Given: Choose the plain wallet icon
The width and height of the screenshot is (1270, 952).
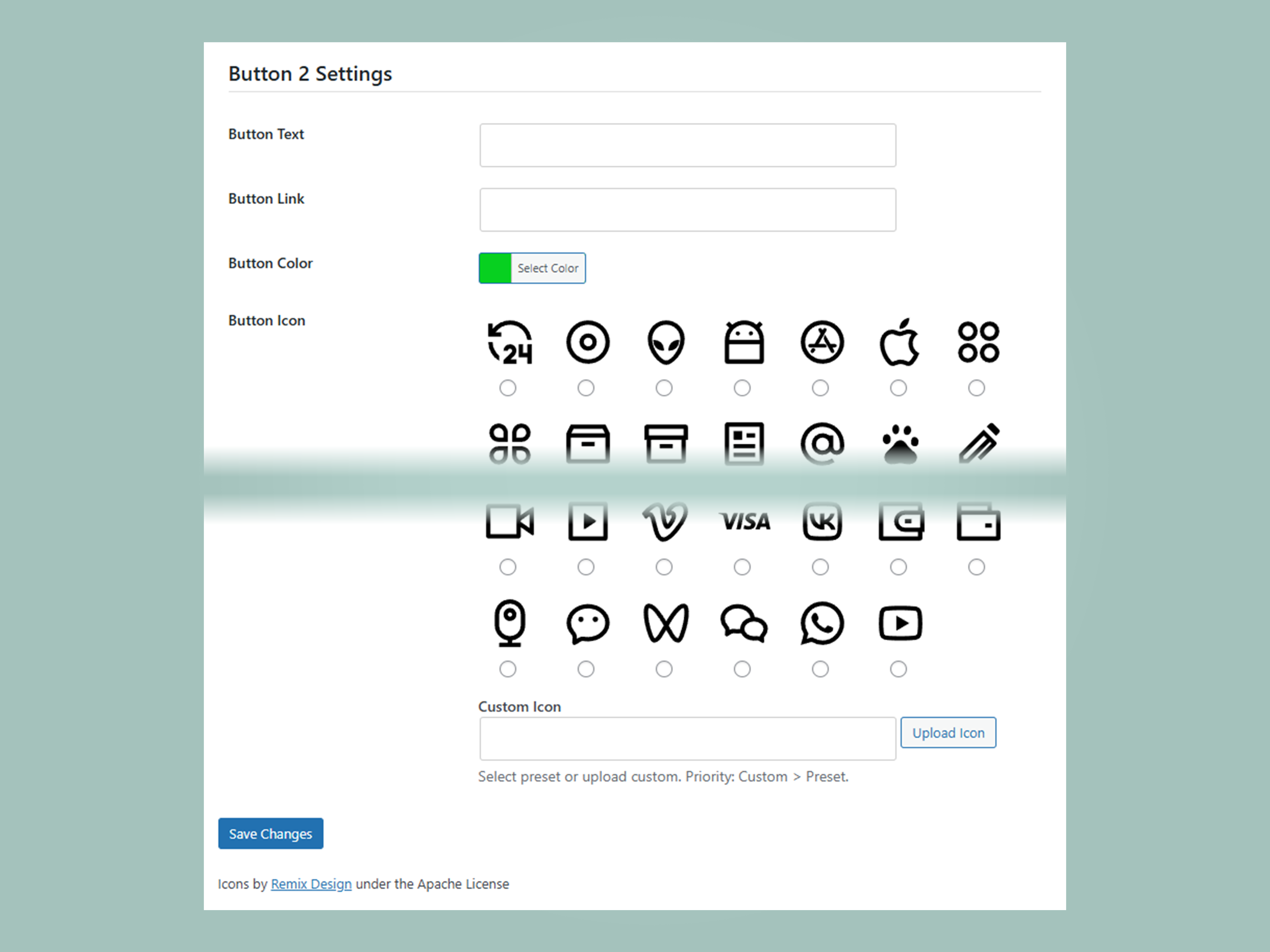Looking at the screenshot, I should coord(978,522).
